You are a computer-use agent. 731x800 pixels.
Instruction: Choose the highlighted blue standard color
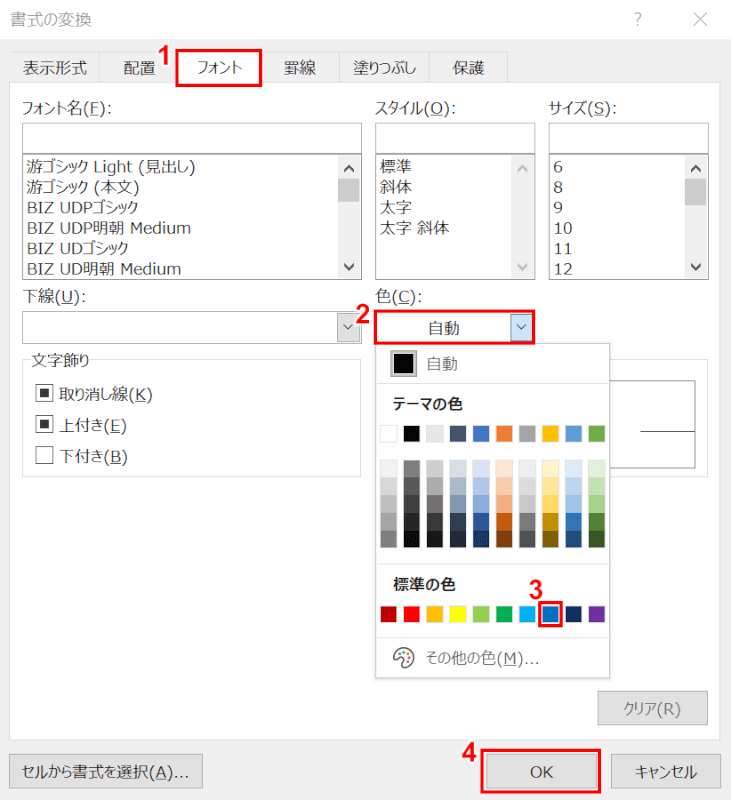[550, 614]
